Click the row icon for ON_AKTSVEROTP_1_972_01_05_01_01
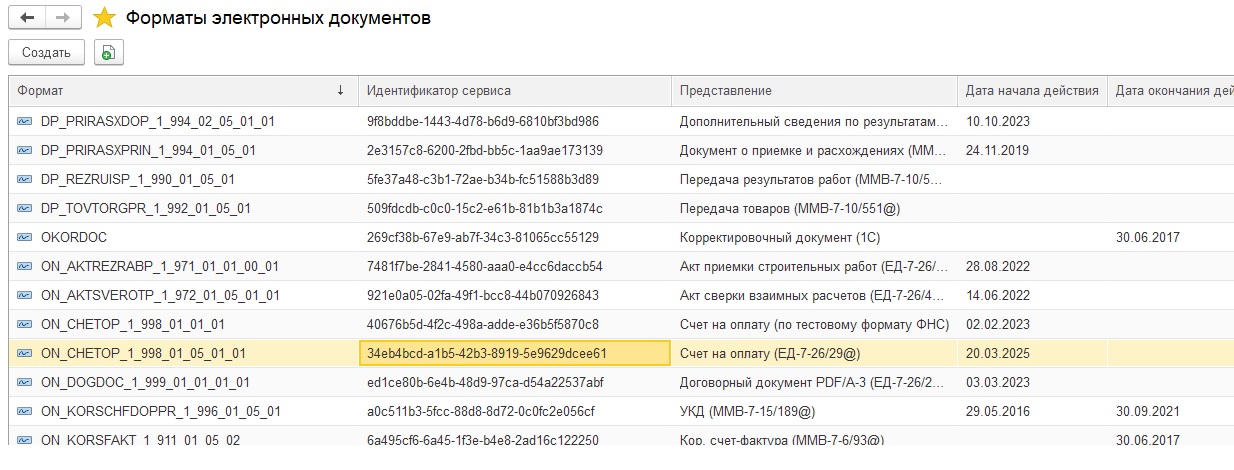 25,295
